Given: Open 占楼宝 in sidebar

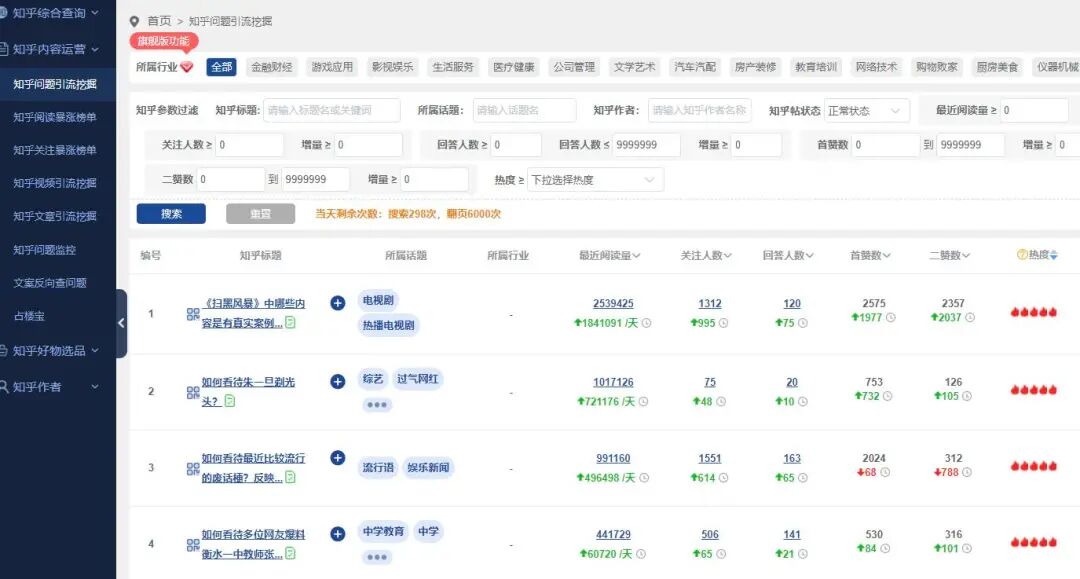Looking at the screenshot, I should [x=29, y=316].
